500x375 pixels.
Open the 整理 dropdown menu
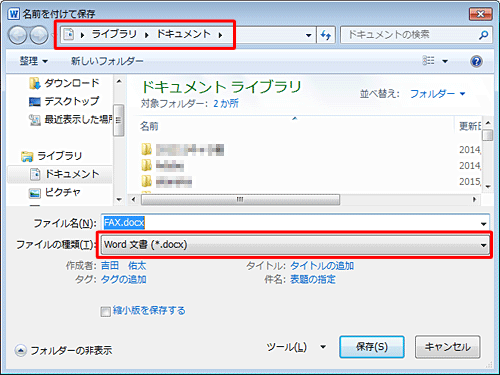coord(34,61)
